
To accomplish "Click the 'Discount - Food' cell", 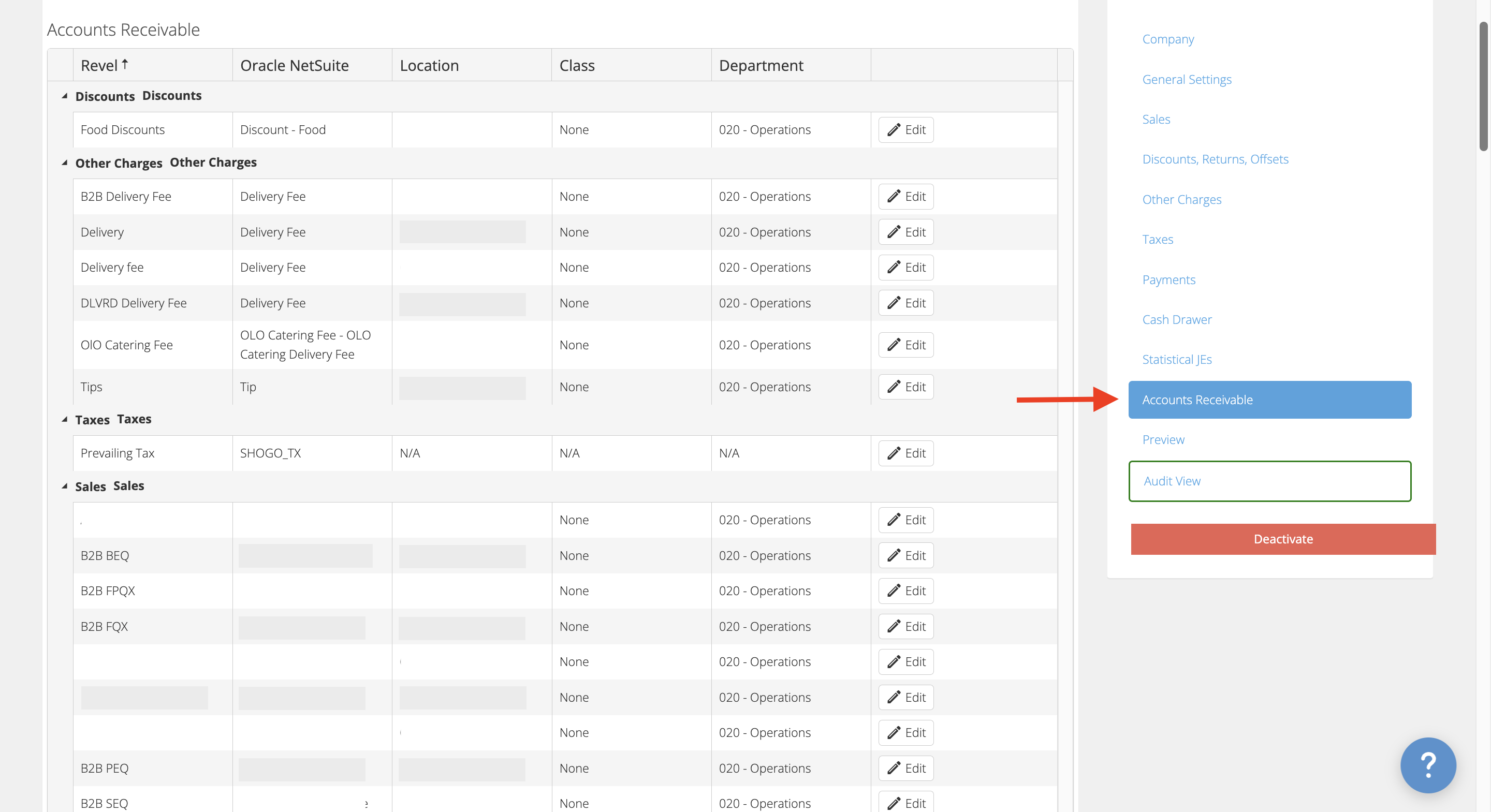I will click(313, 130).
